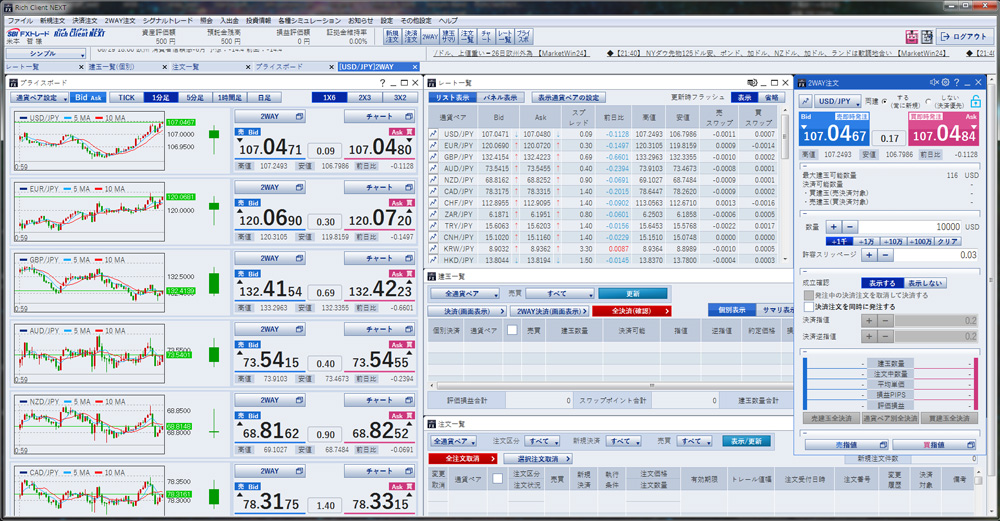1000x521 pixels.
Task: Open chart icon for USD/JPY row in rate list
Action: [x=433, y=134]
